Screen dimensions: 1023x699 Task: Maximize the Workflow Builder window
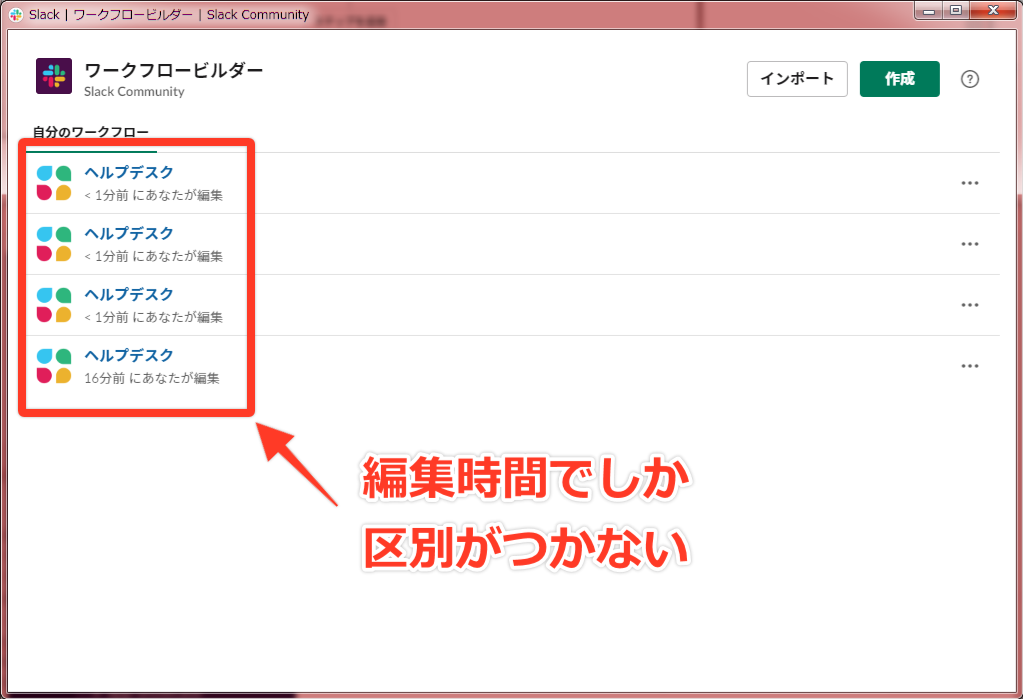coord(955,10)
